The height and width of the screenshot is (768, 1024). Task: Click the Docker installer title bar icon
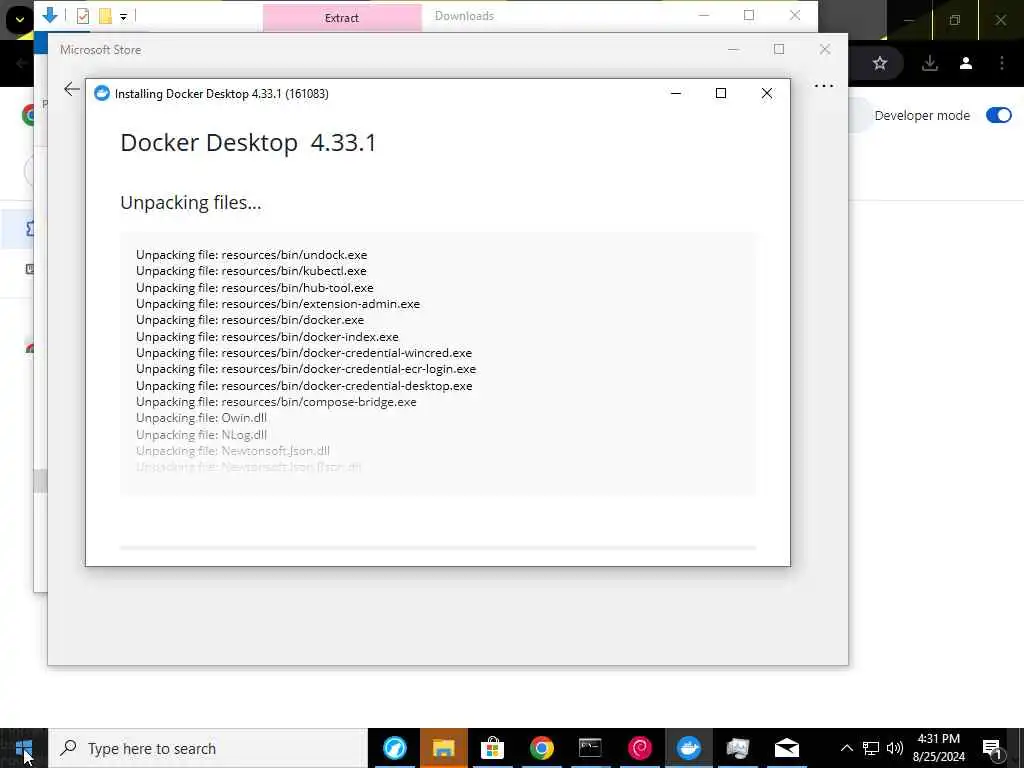point(101,93)
